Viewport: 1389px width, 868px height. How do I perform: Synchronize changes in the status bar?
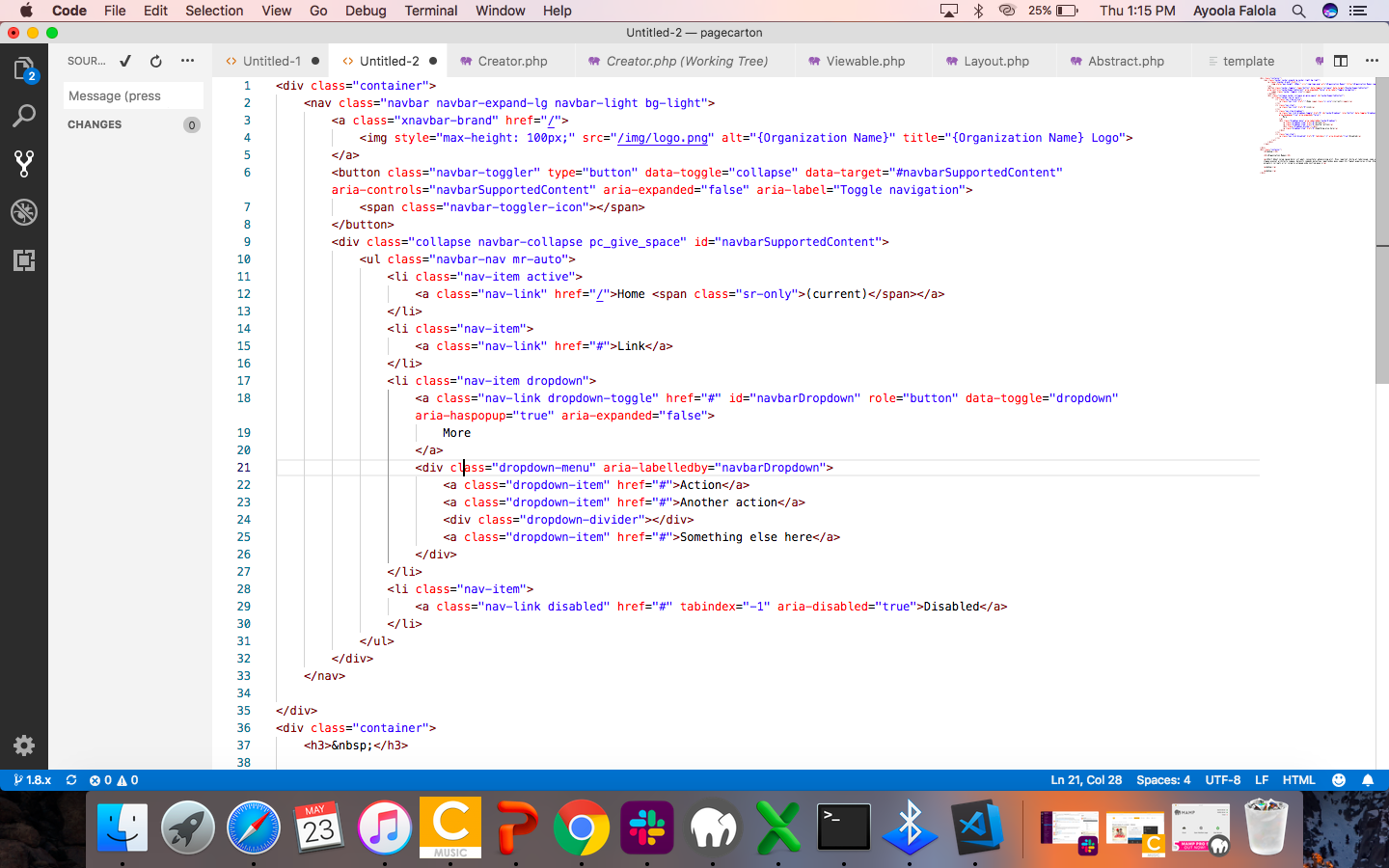[x=71, y=780]
